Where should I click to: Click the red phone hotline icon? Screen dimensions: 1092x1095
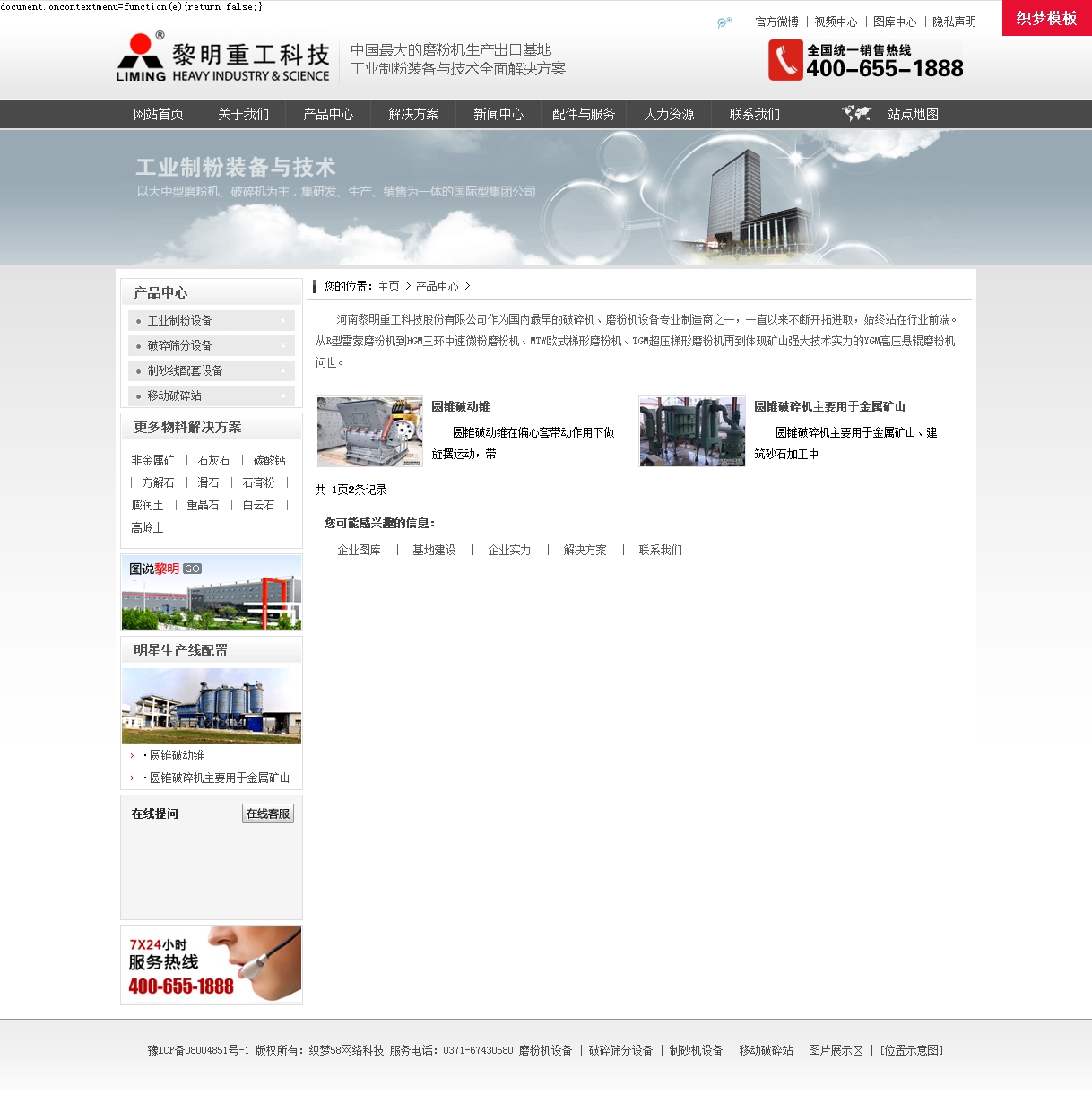point(785,60)
